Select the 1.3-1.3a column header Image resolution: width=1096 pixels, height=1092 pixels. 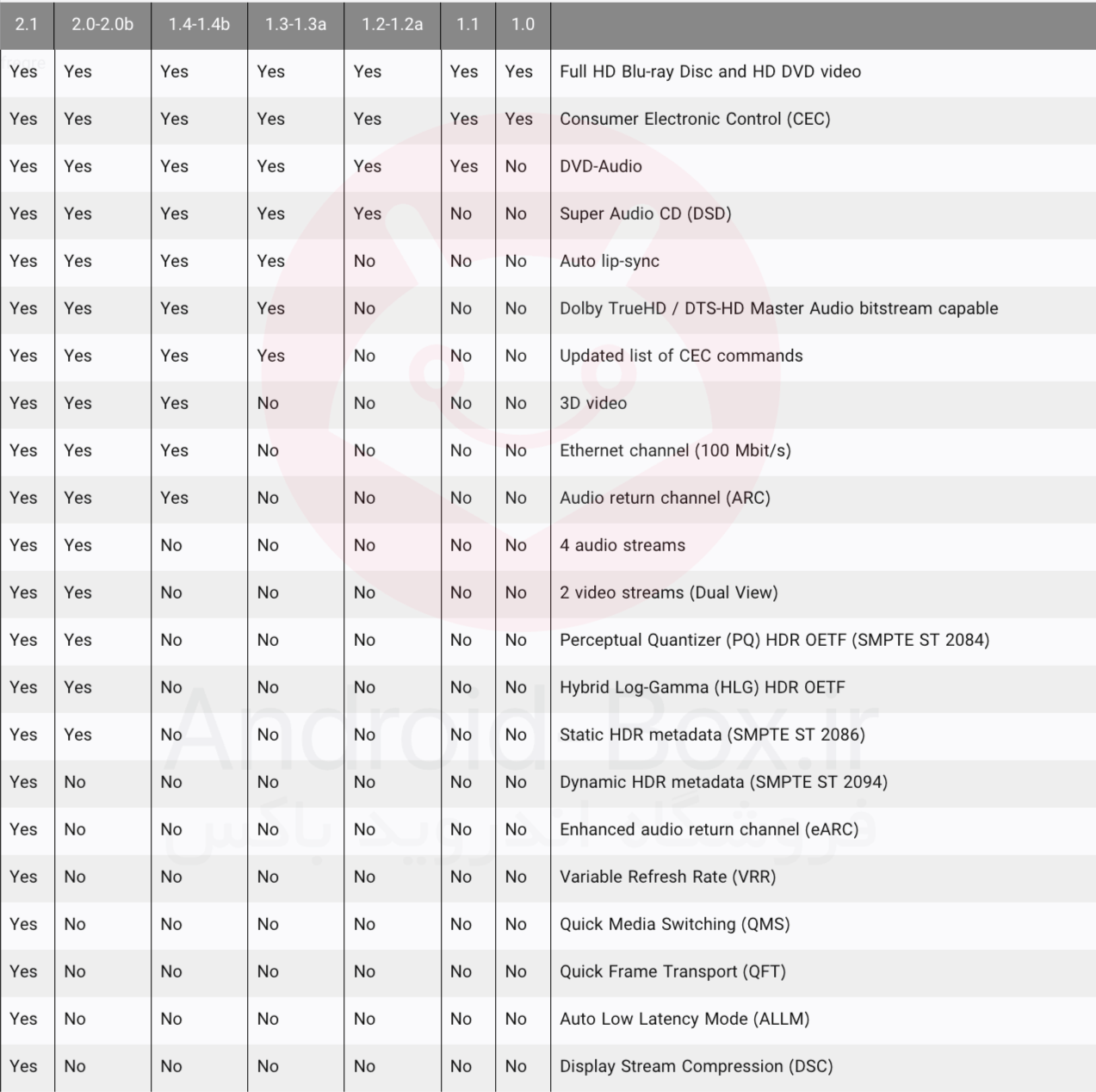coord(295,24)
